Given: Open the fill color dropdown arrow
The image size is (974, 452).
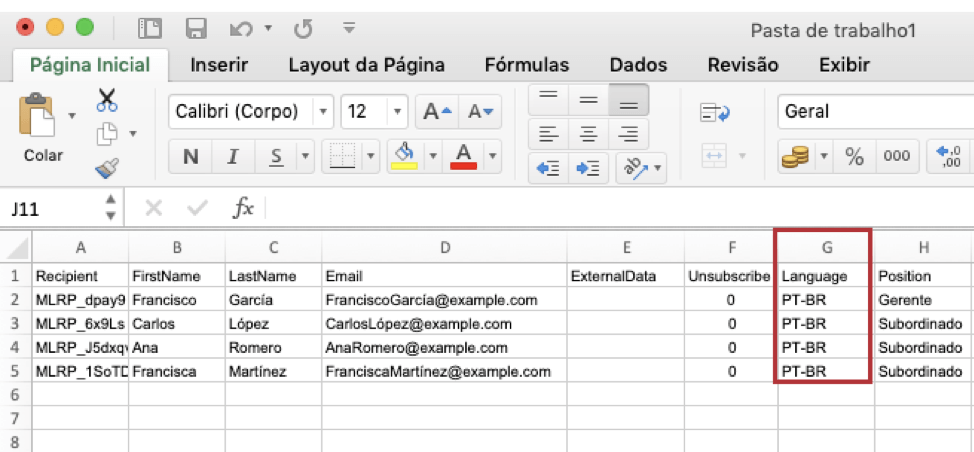Looking at the screenshot, I should (x=433, y=156).
